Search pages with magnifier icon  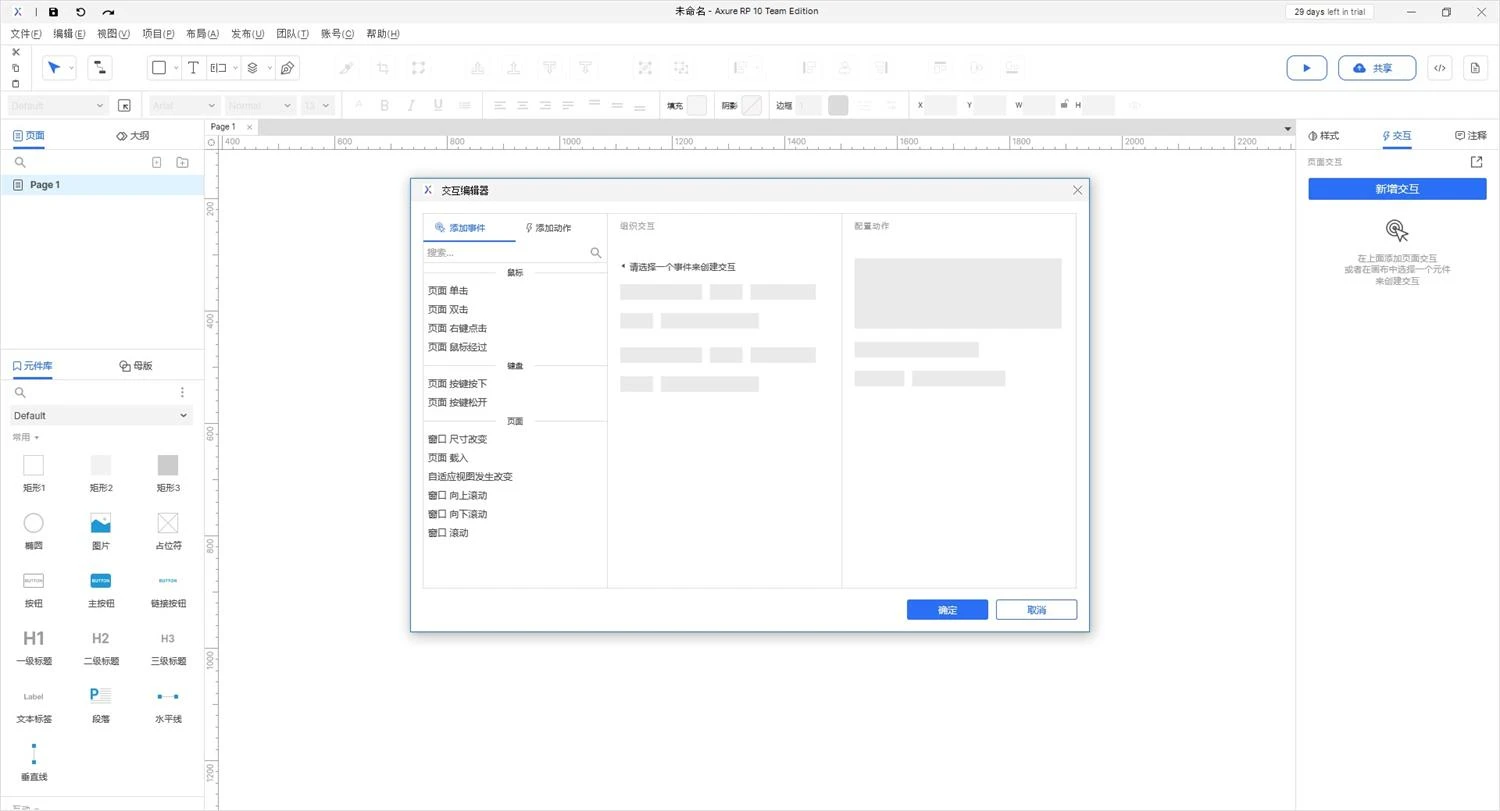pos(20,162)
